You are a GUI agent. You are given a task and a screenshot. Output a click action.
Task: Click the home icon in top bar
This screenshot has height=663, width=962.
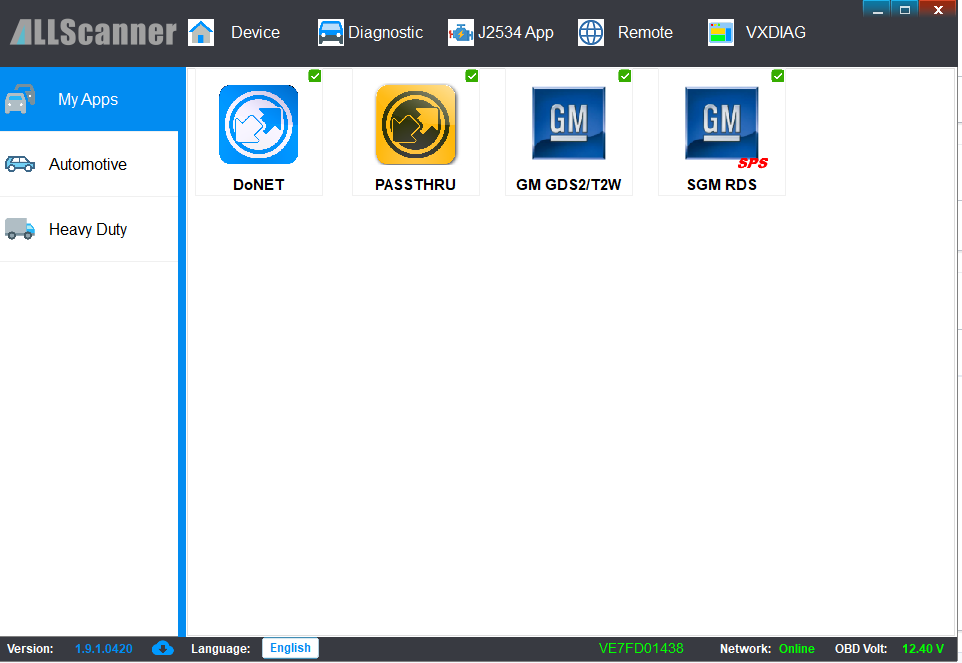tap(201, 33)
